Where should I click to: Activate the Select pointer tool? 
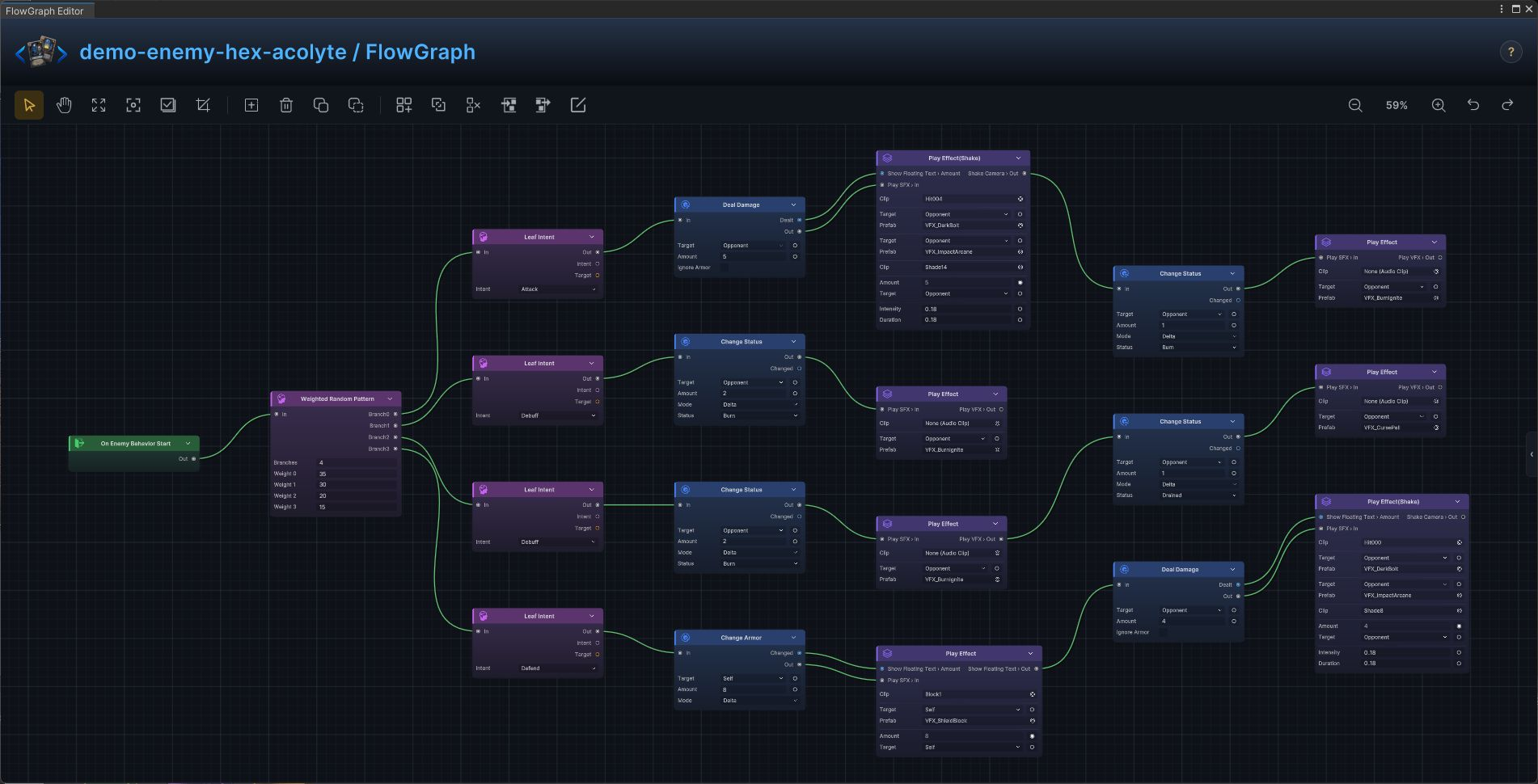pos(29,105)
